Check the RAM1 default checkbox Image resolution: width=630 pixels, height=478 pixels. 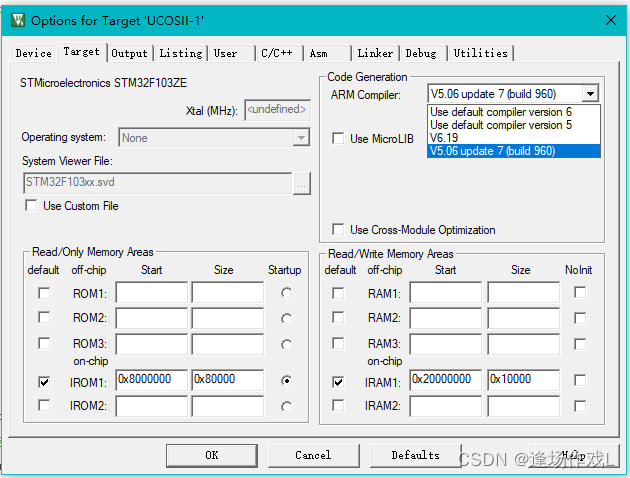pyautogui.click(x=338, y=293)
